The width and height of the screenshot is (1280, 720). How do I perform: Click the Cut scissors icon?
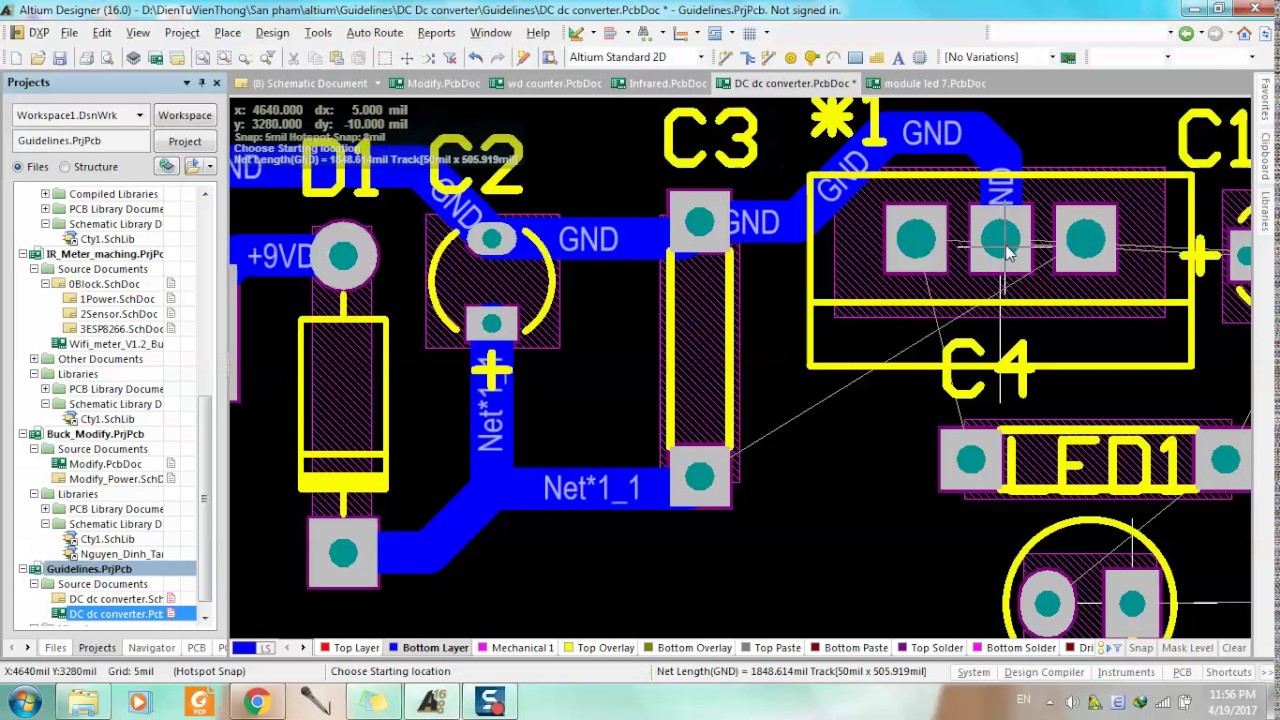pos(293,57)
